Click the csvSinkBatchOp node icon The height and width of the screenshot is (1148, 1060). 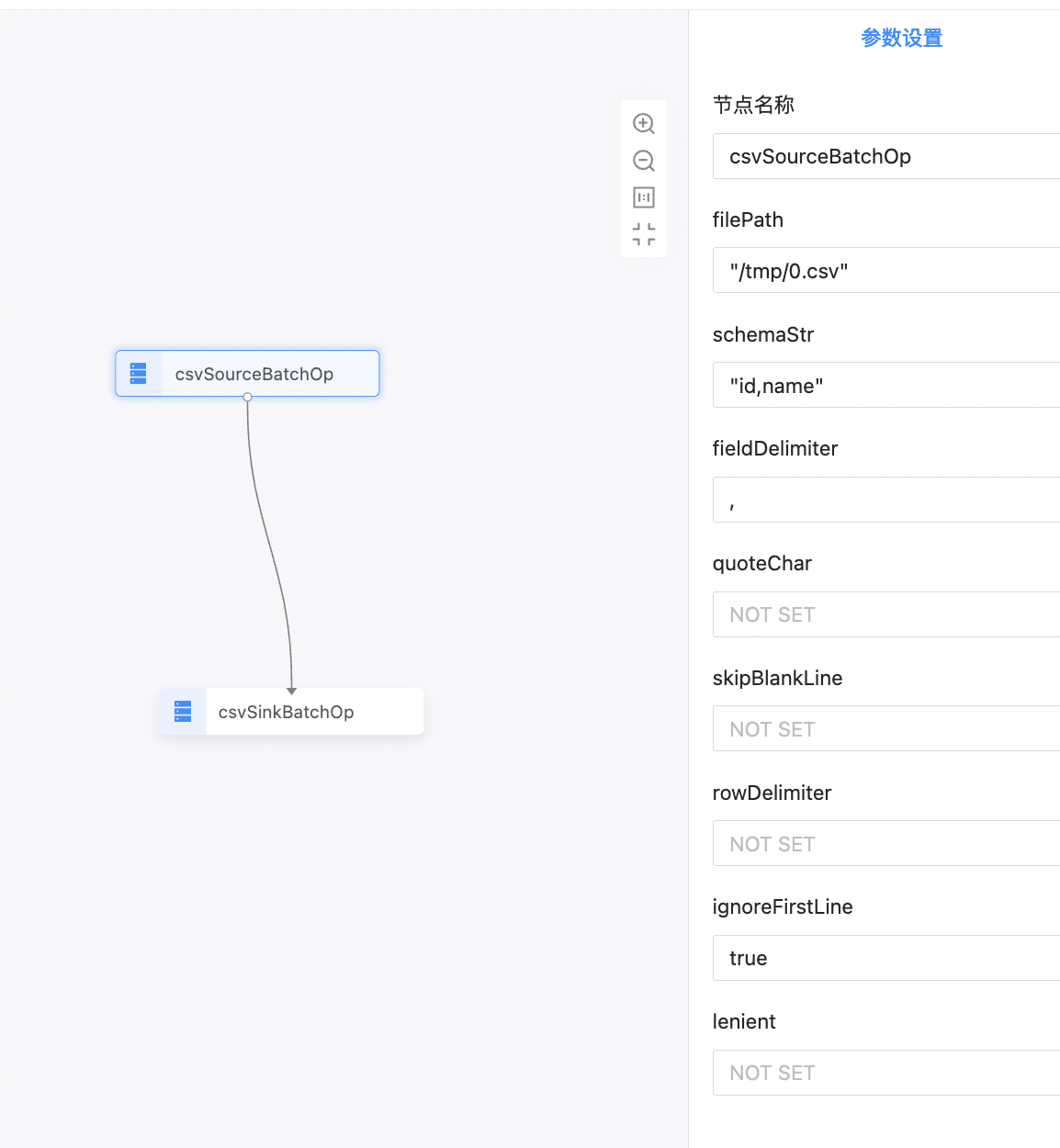pos(183,712)
